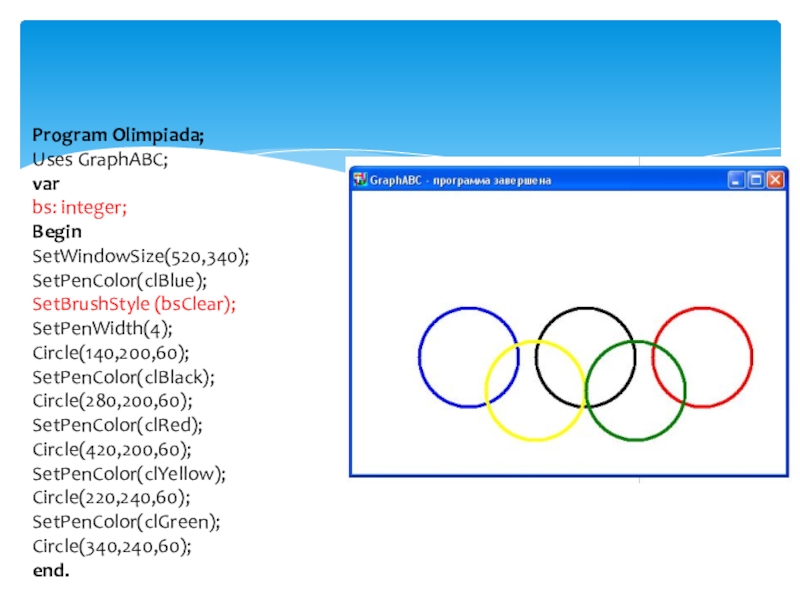Click the "var" keyword line

tap(46, 184)
